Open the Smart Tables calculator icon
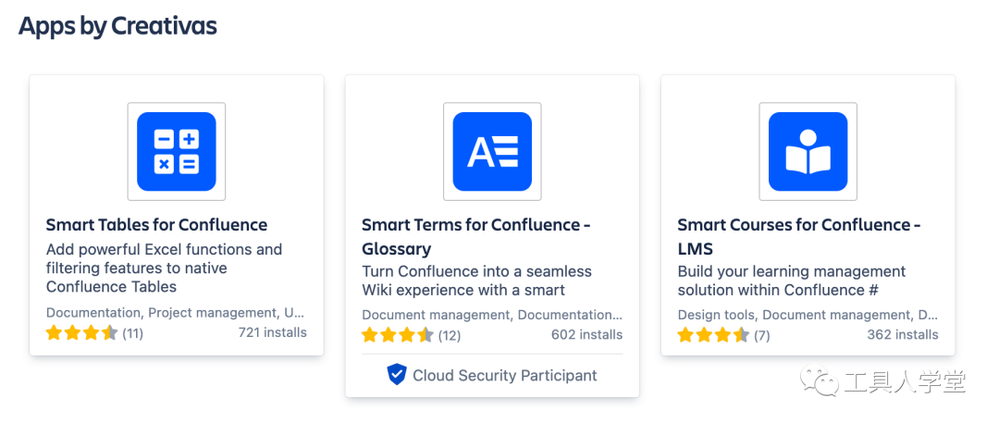Screen dimensions: 999x426 pos(176,152)
